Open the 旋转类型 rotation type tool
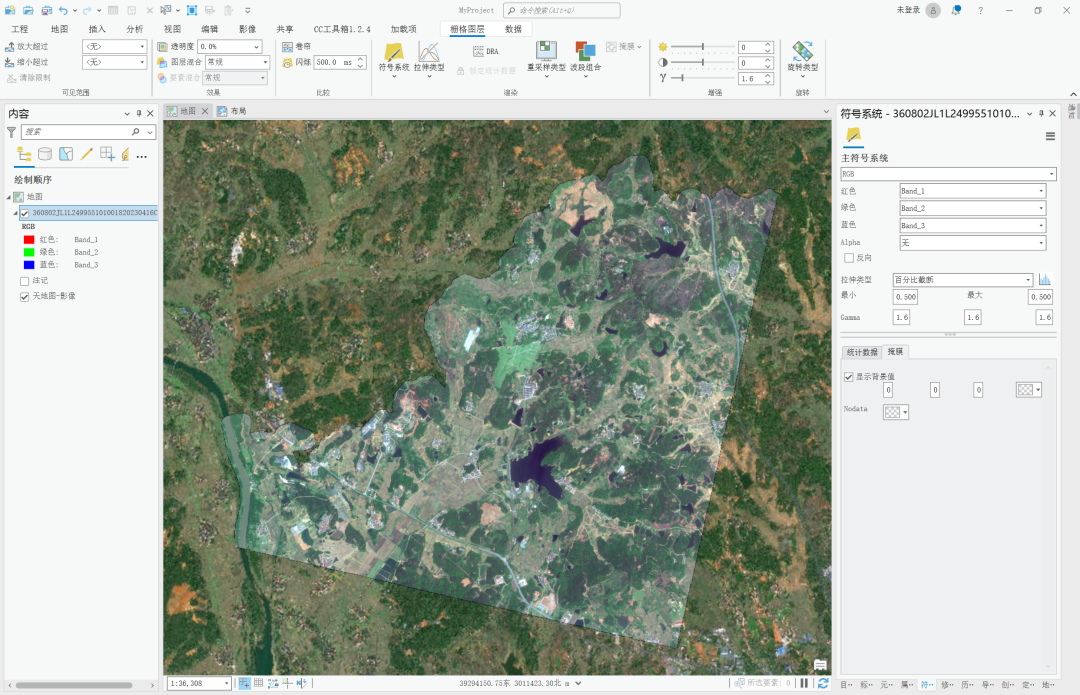The height and width of the screenshot is (695, 1080). pos(802,57)
